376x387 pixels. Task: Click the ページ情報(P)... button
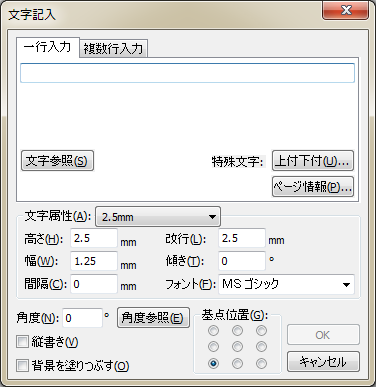(x=313, y=187)
